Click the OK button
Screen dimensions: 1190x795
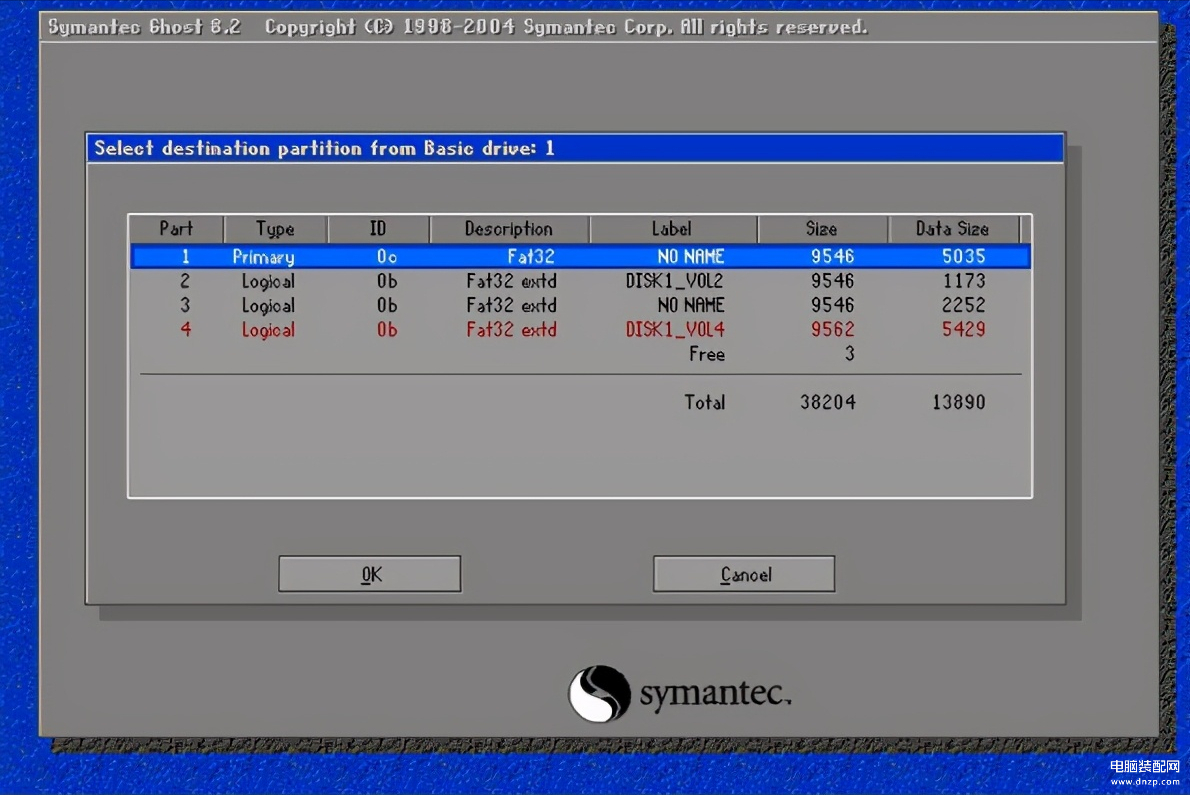370,574
